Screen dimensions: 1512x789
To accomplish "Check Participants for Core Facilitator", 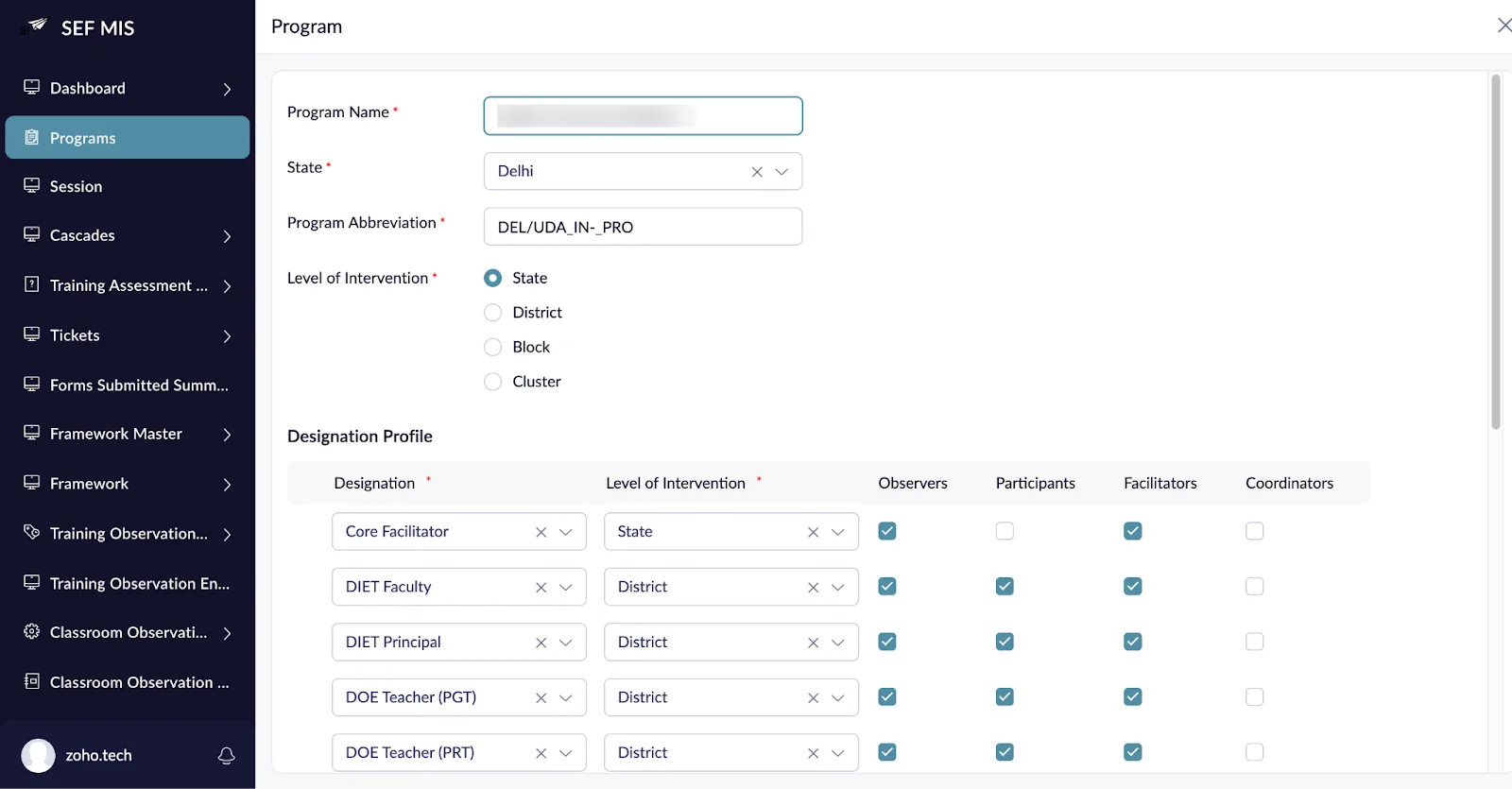I will tap(1005, 531).
